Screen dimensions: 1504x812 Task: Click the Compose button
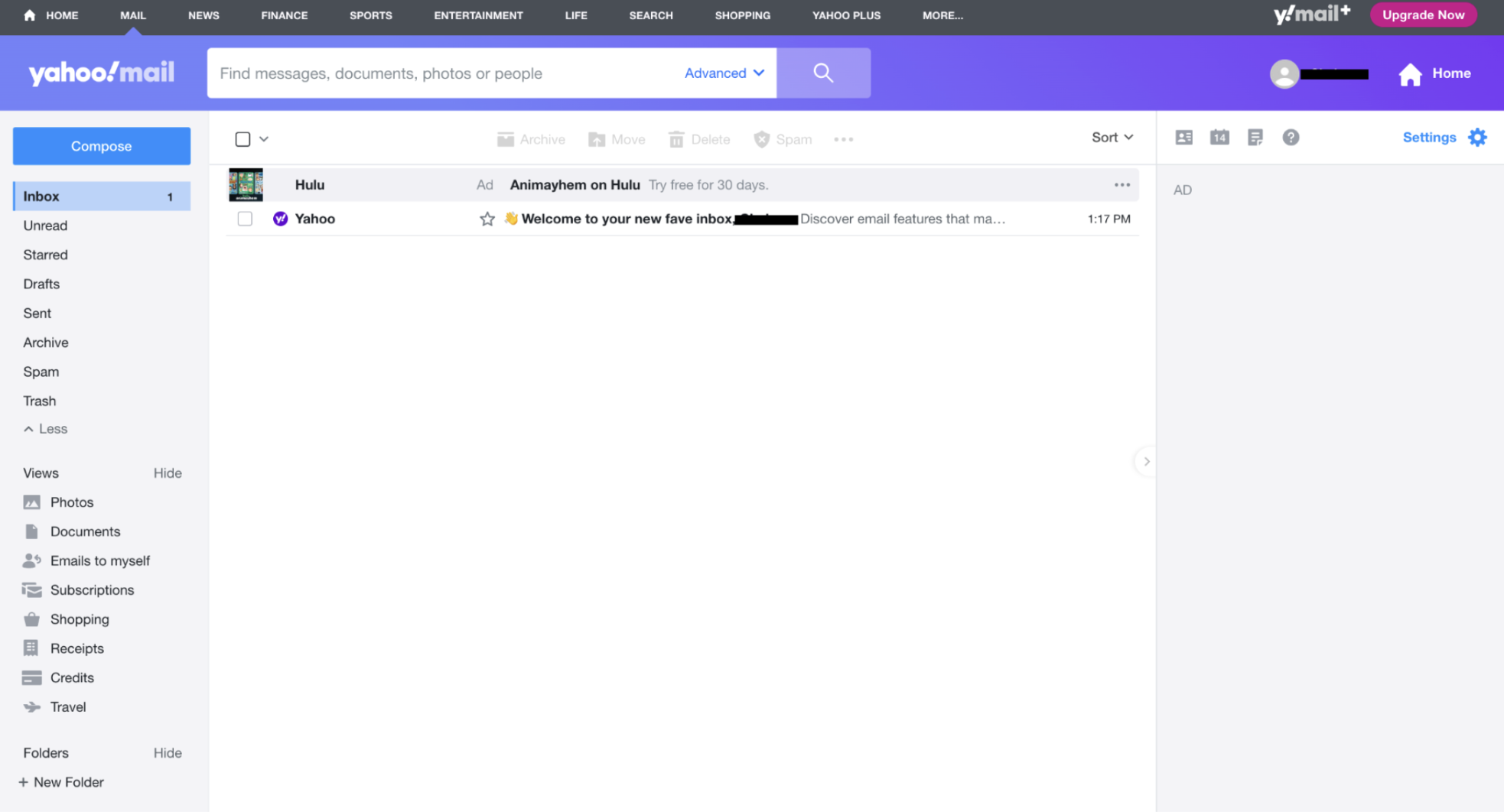click(102, 146)
